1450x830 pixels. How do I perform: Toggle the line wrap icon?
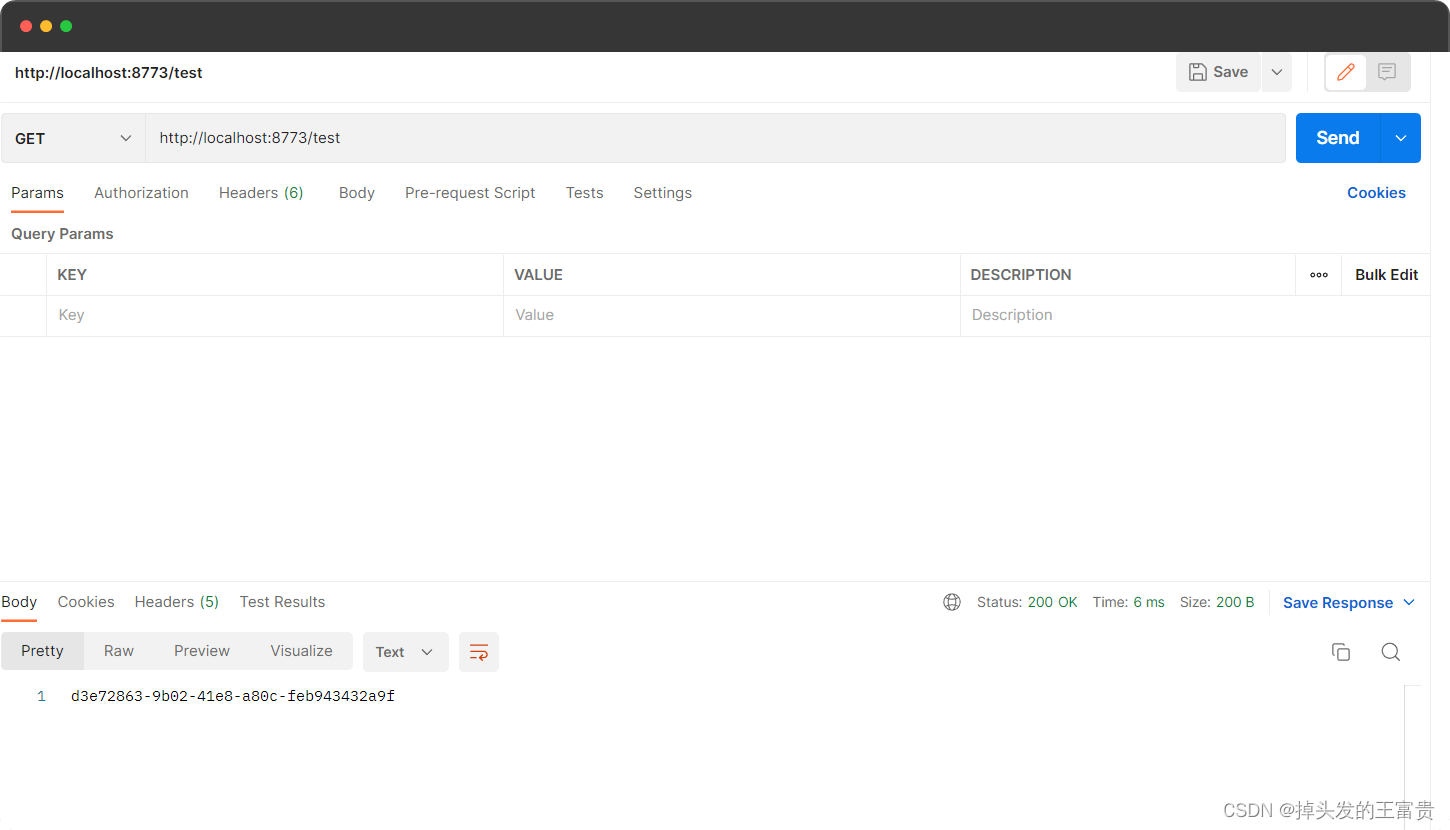[x=479, y=652]
